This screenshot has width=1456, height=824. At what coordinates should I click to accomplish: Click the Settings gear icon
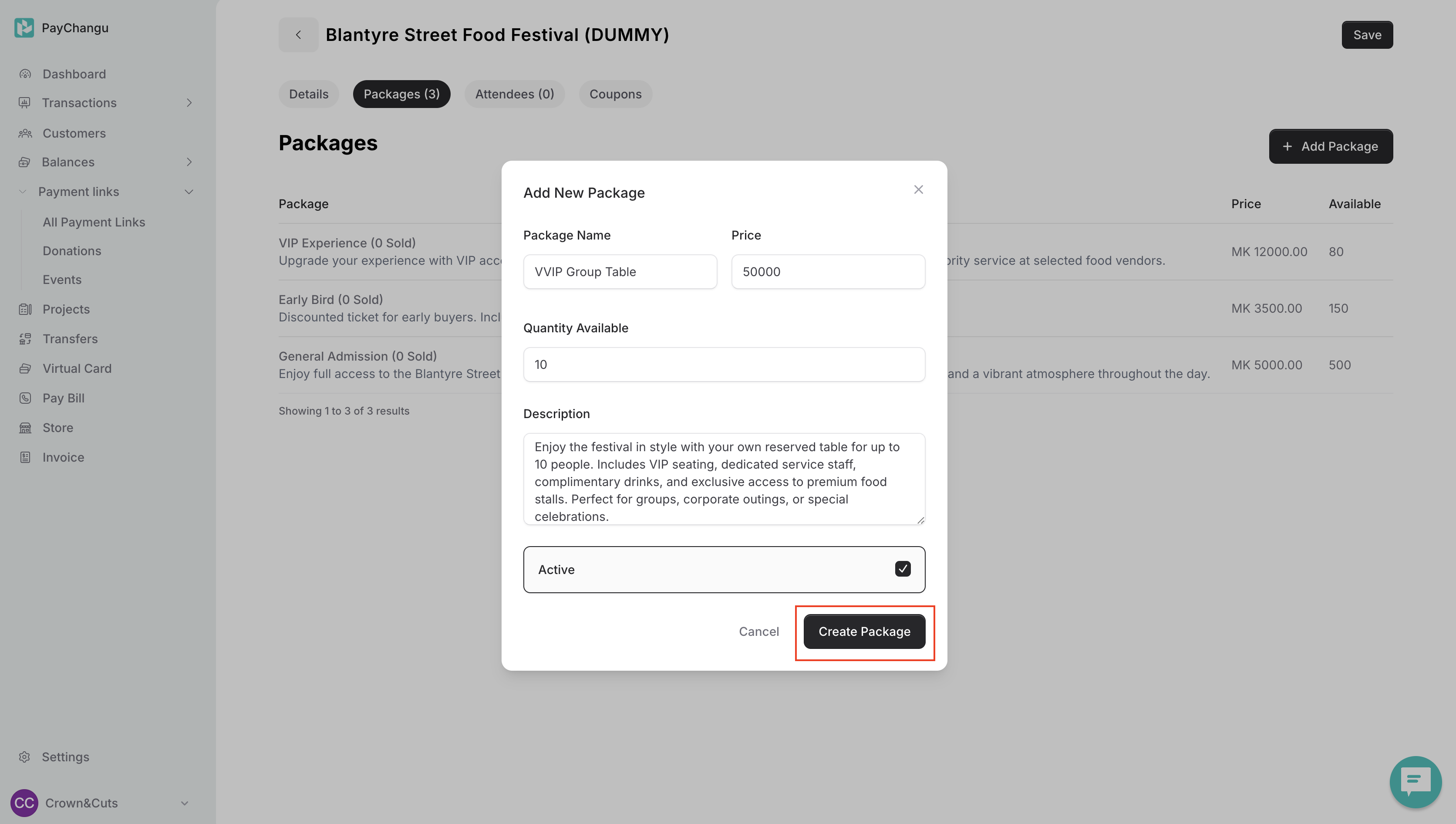tap(24, 756)
